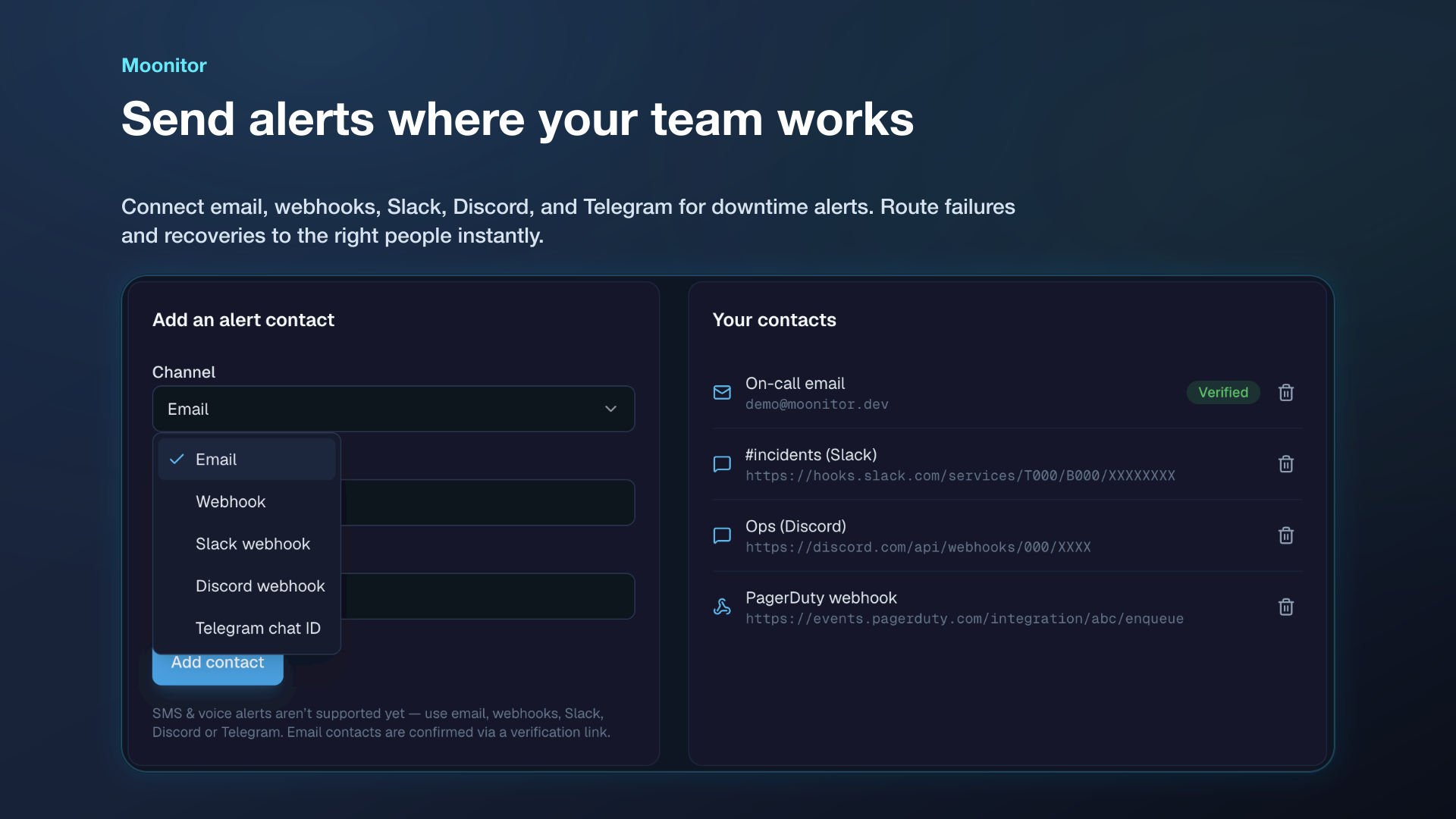Screen dimensions: 1456x819
Task: Click the On-call email contact name
Action: pyautogui.click(x=795, y=384)
